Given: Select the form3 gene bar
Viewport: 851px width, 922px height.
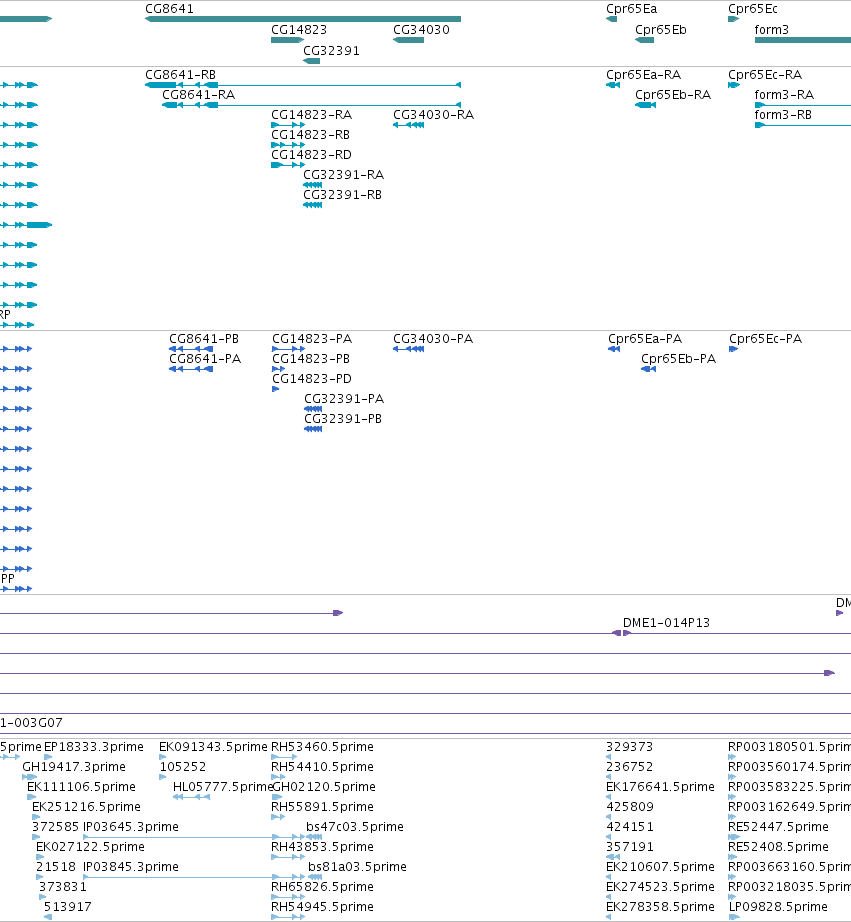Looking at the screenshot, I should pyautogui.click(x=803, y=40).
